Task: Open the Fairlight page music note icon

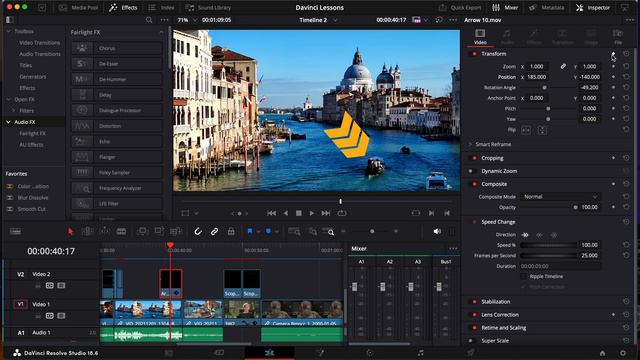Action: pyautogui.click(x=420, y=353)
